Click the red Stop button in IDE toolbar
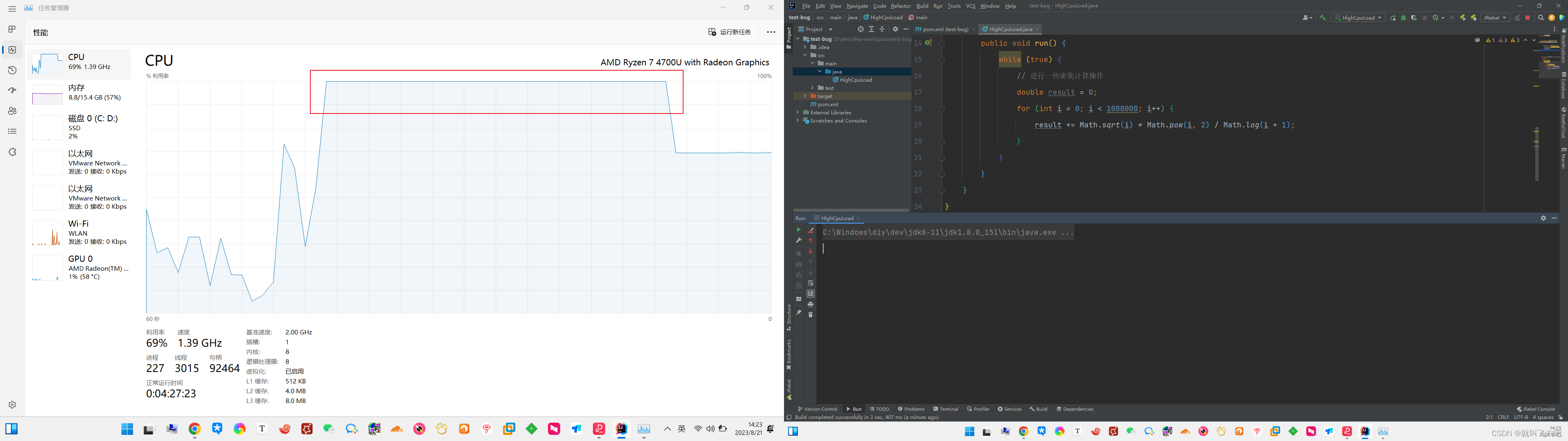This screenshot has height=441, width=1568. click(1527, 18)
